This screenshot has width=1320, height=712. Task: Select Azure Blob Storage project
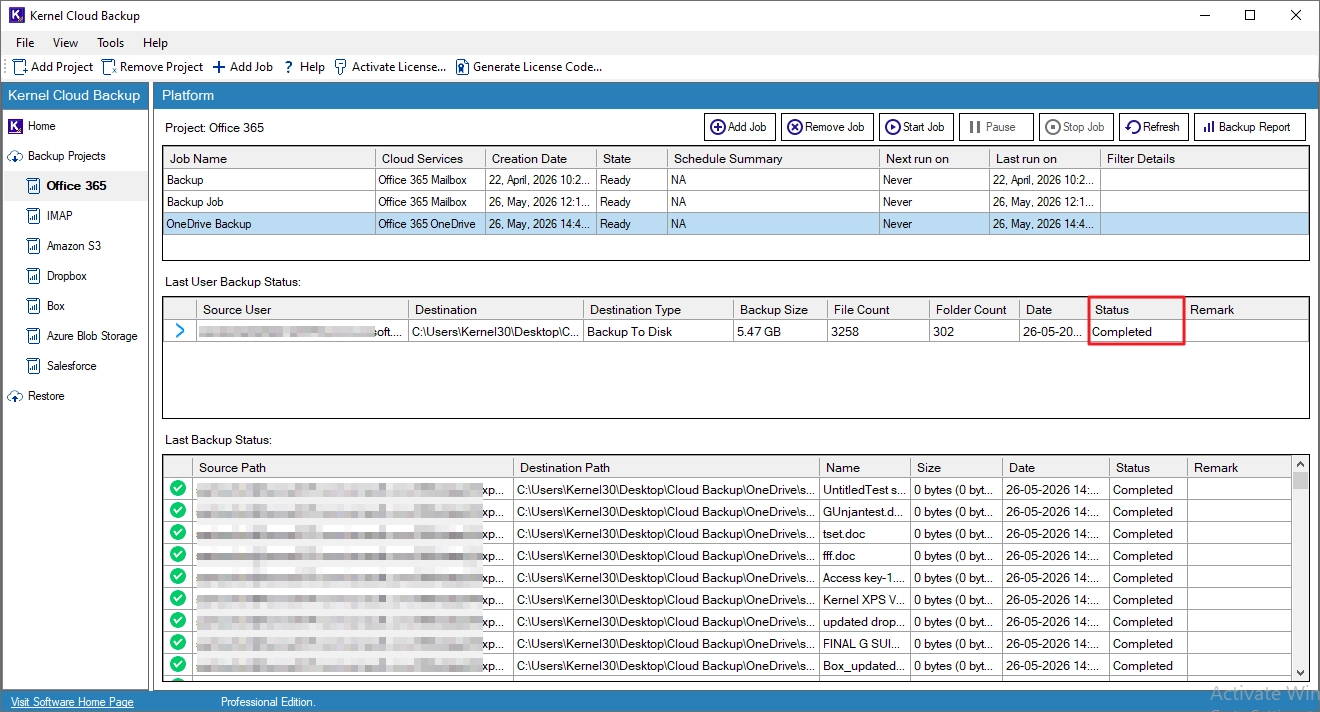(92, 336)
